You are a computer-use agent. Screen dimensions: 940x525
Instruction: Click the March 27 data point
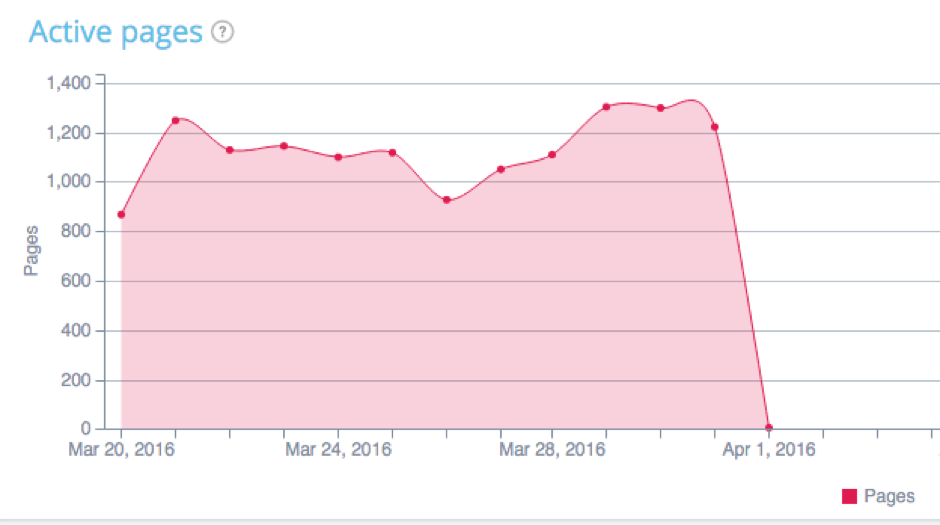pyautogui.click(x=500, y=169)
